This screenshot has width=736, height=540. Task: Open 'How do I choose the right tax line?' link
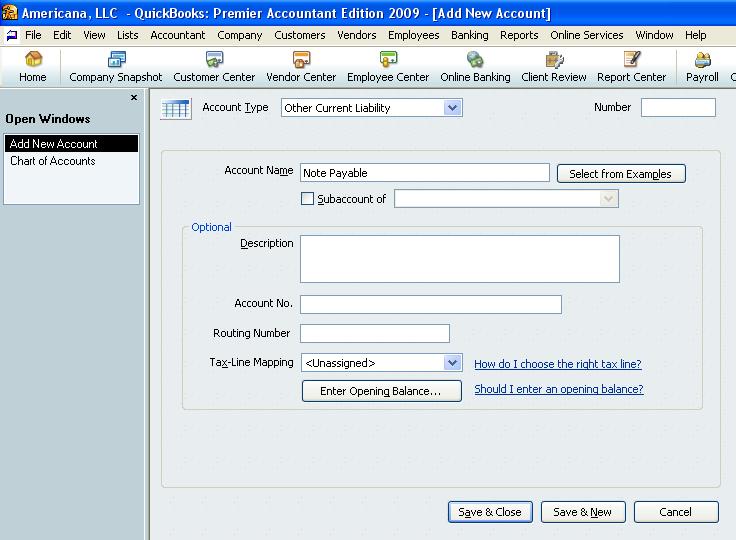(558, 364)
